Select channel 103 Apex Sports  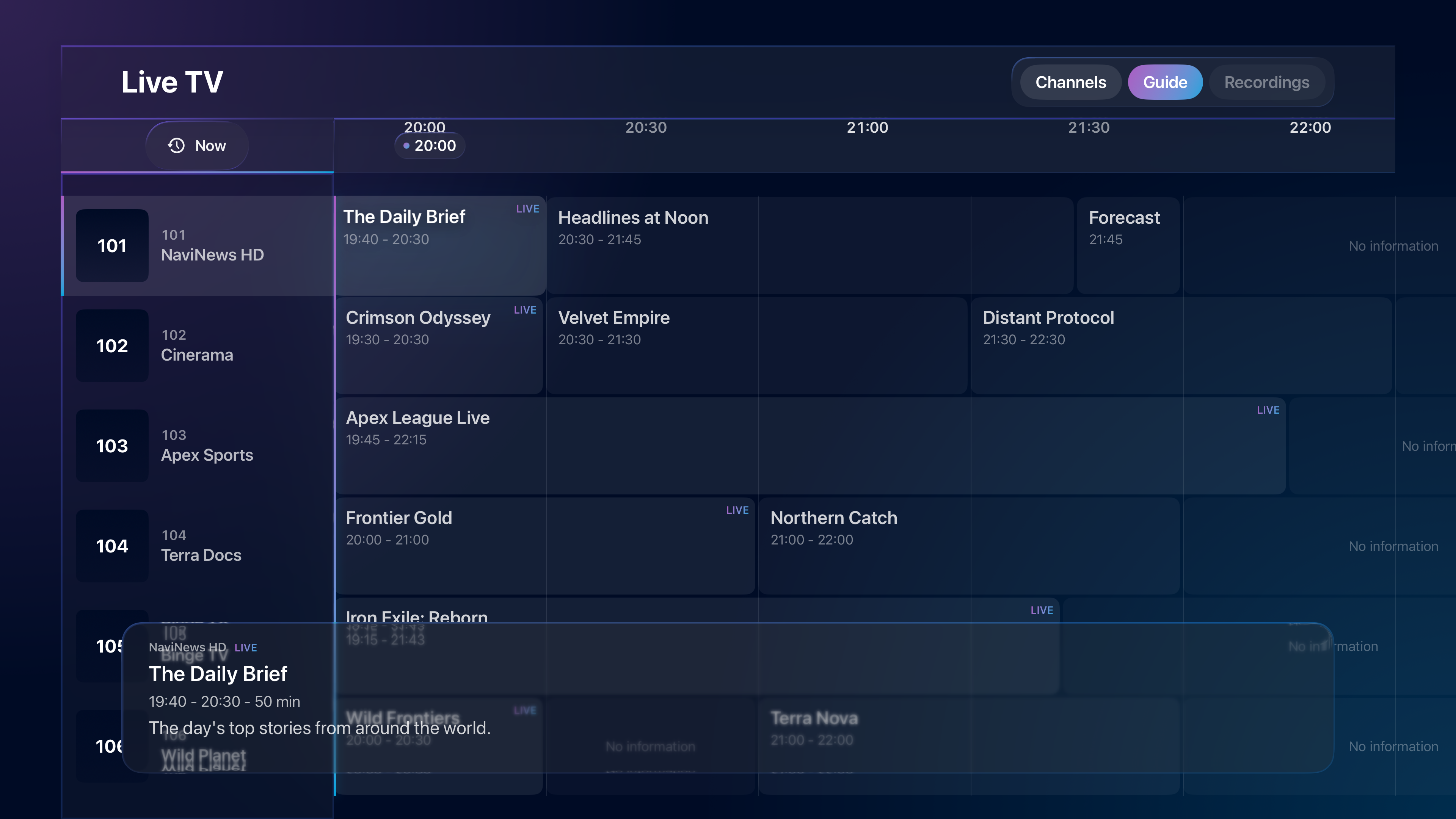(197, 446)
